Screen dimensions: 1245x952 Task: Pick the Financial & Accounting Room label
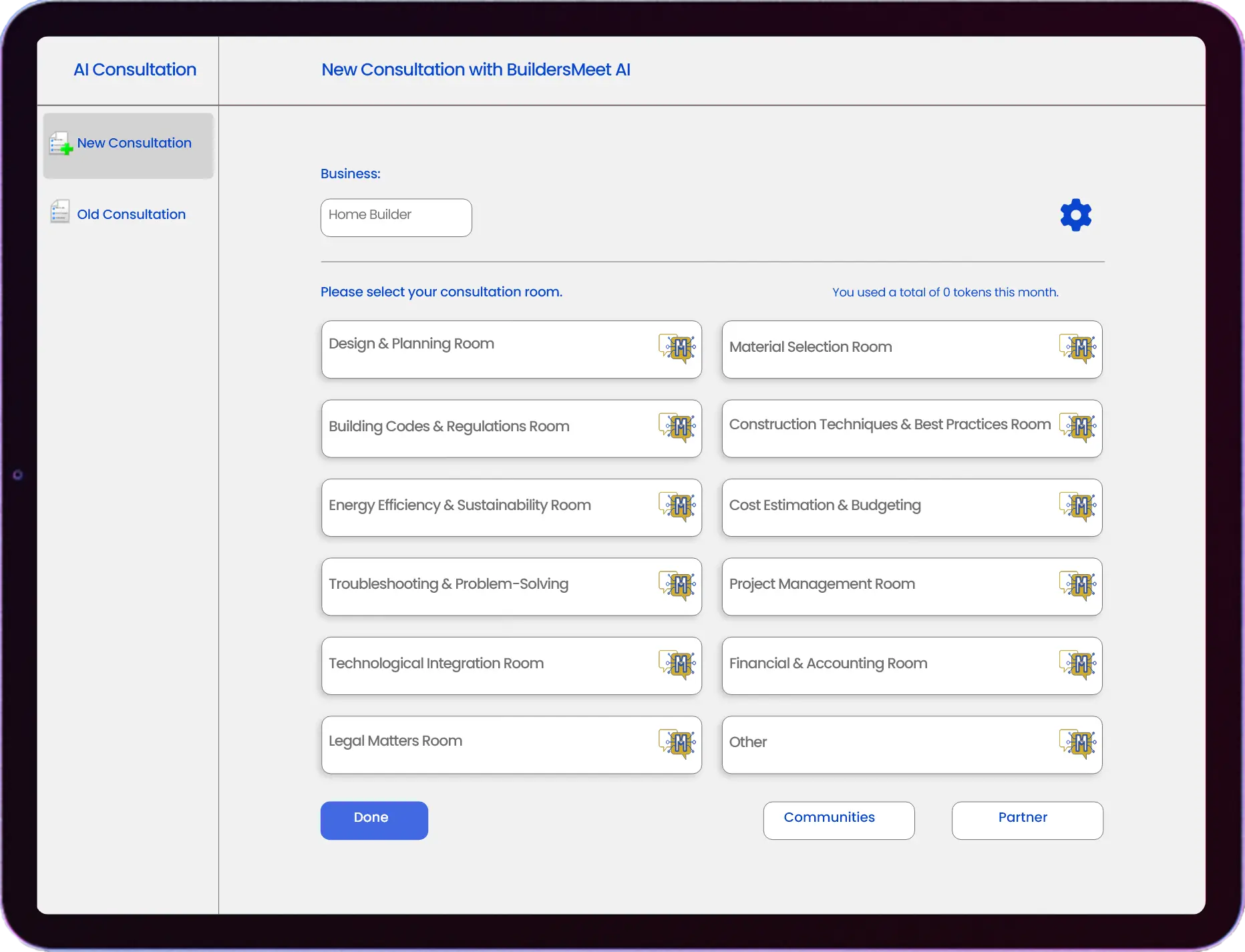828,664
